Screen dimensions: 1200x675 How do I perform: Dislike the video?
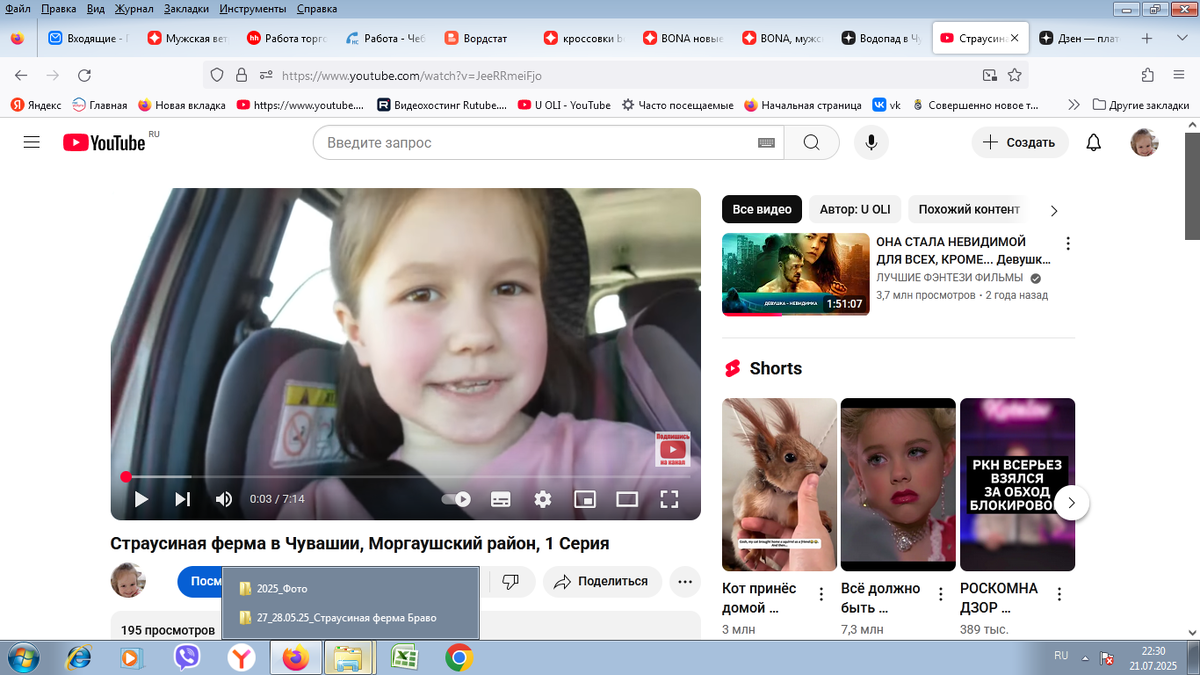tap(510, 581)
